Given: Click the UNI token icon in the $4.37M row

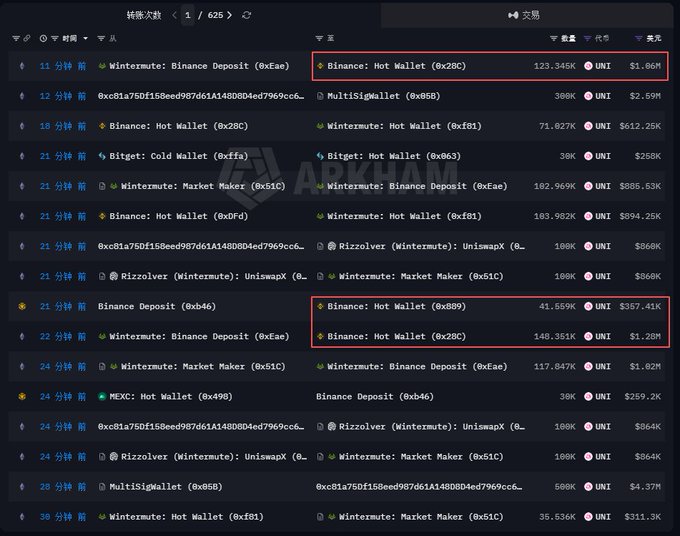Looking at the screenshot, I should point(588,487).
